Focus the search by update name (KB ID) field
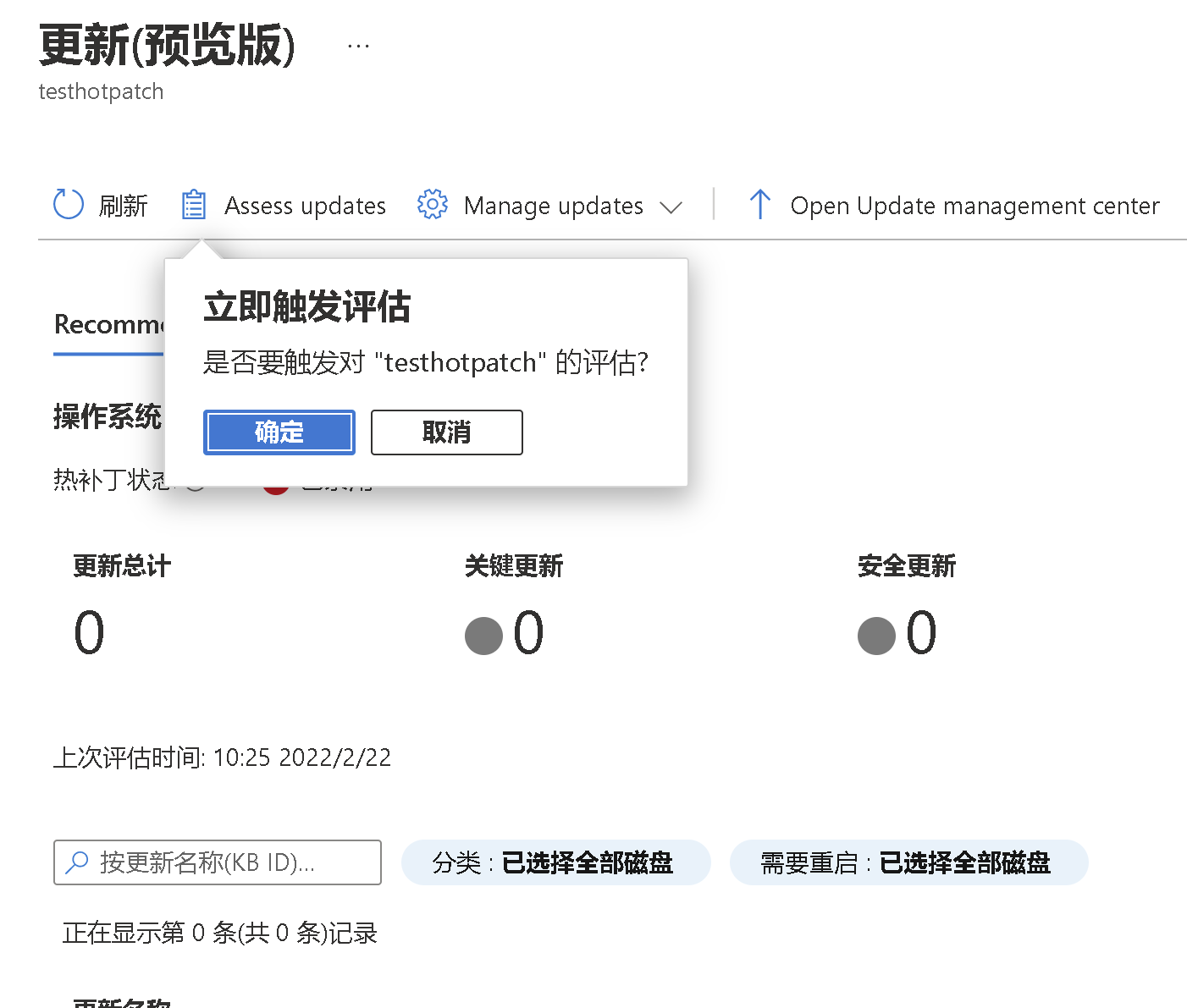 click(x=229, y=862)
